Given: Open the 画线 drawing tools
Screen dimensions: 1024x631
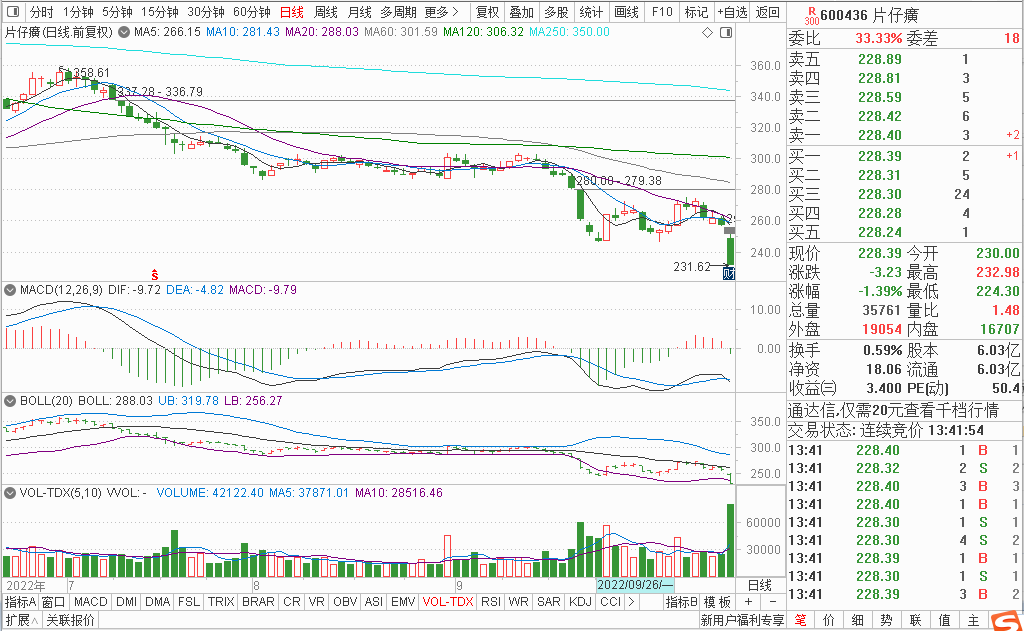Looking at the screenshot, I should point(626,12).
